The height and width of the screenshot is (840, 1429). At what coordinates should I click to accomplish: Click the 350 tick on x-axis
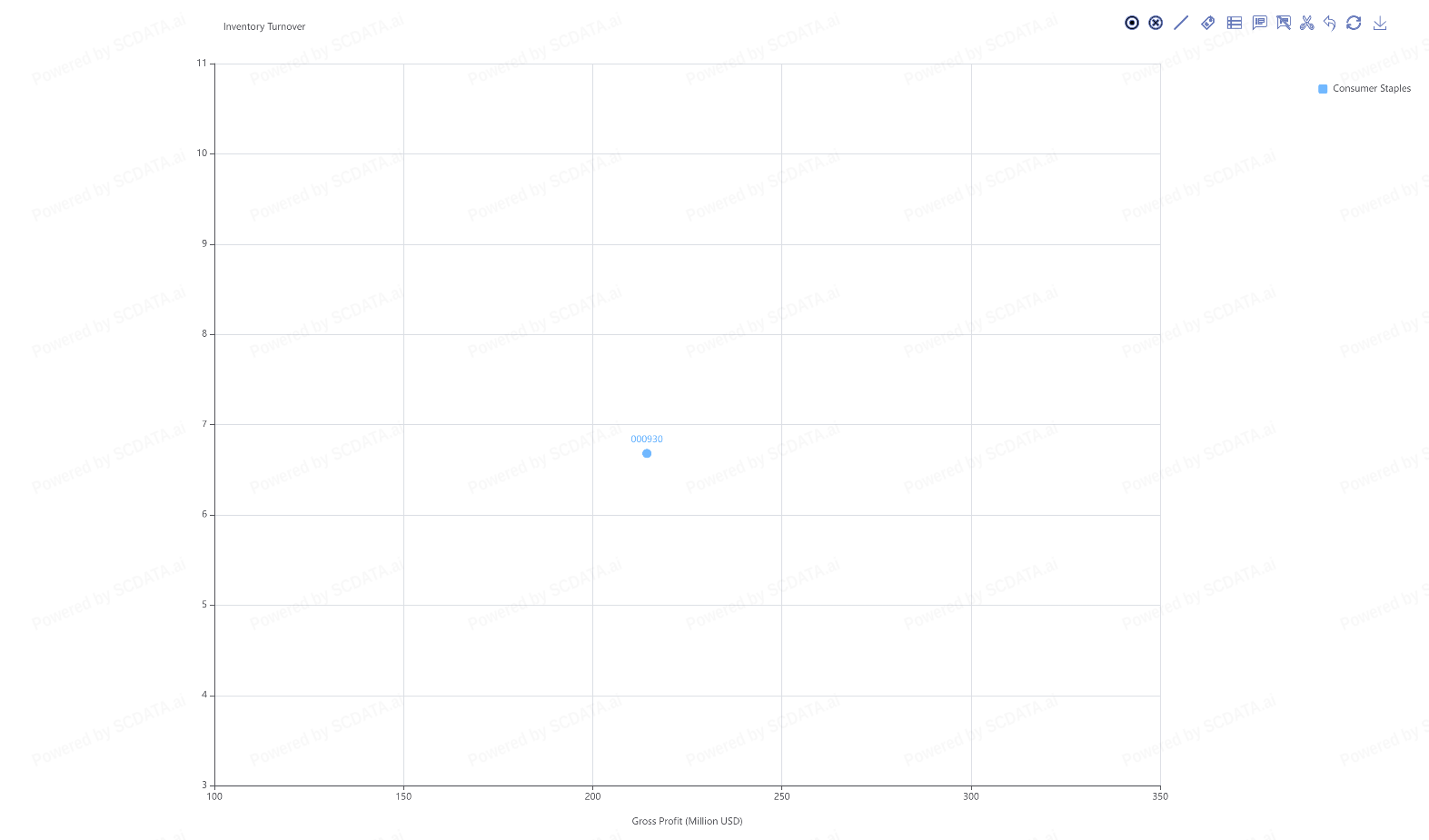click(1160, 796)
